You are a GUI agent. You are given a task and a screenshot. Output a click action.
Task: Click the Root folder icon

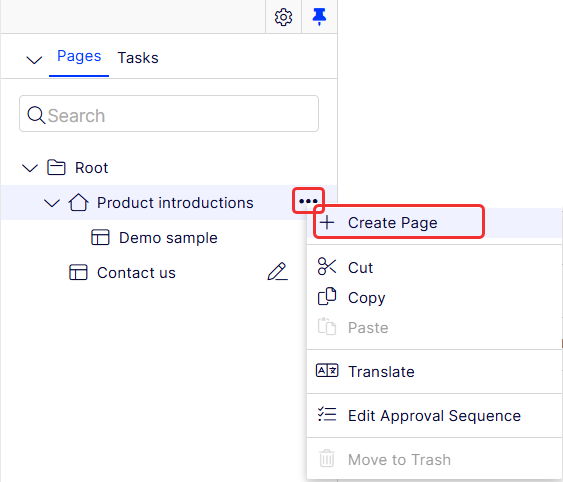pyautogui.click(x=56, y=167)
